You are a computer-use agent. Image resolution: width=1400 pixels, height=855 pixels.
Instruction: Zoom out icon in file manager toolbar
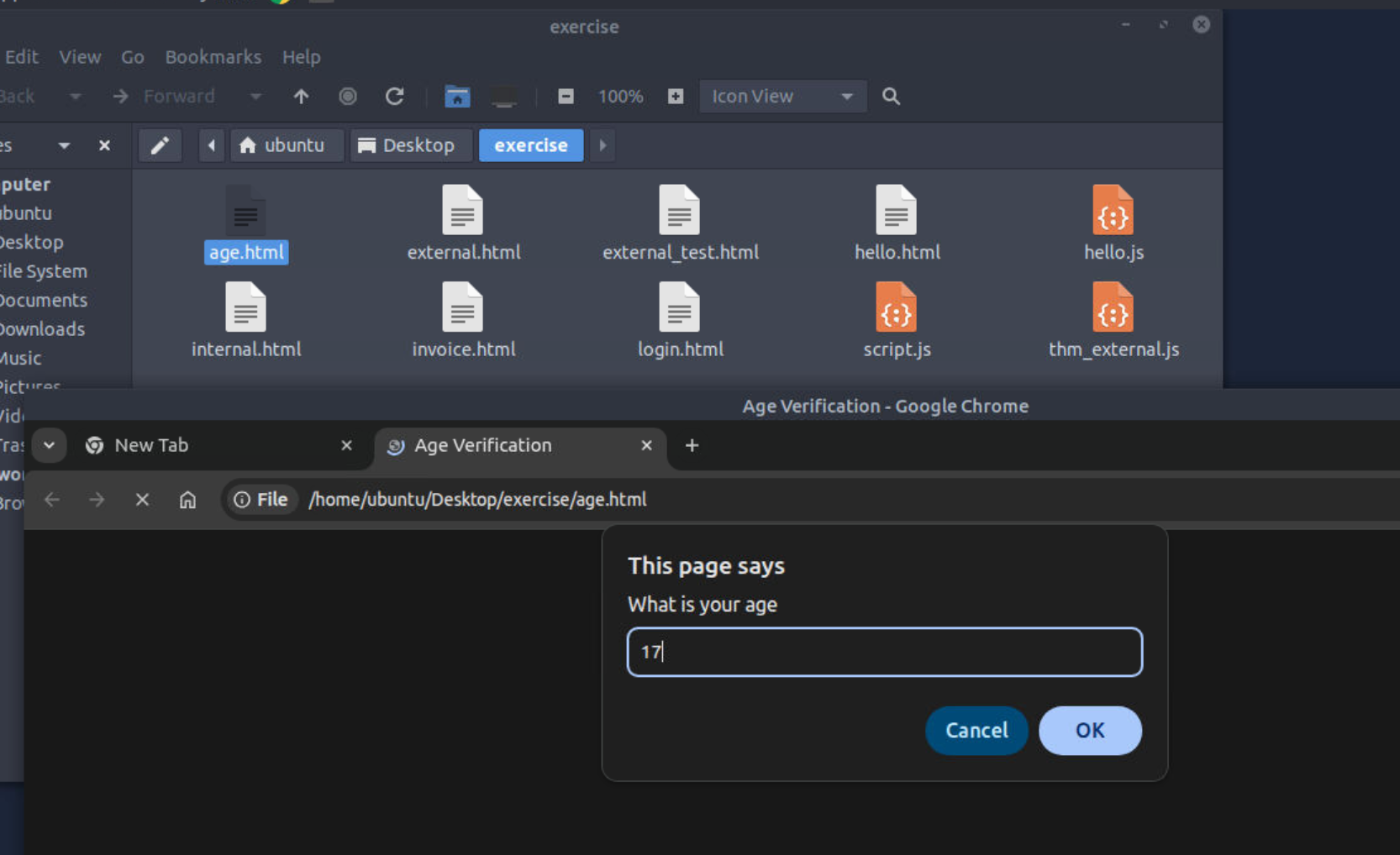click(x=566, y=97)
